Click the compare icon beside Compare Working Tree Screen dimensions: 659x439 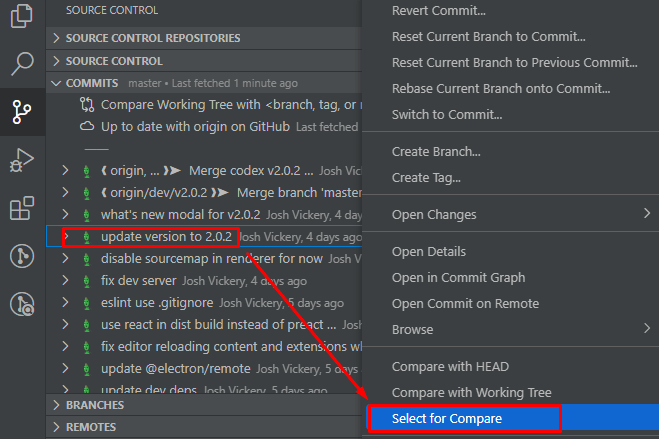pyautogui.click(x=87, y=105)
